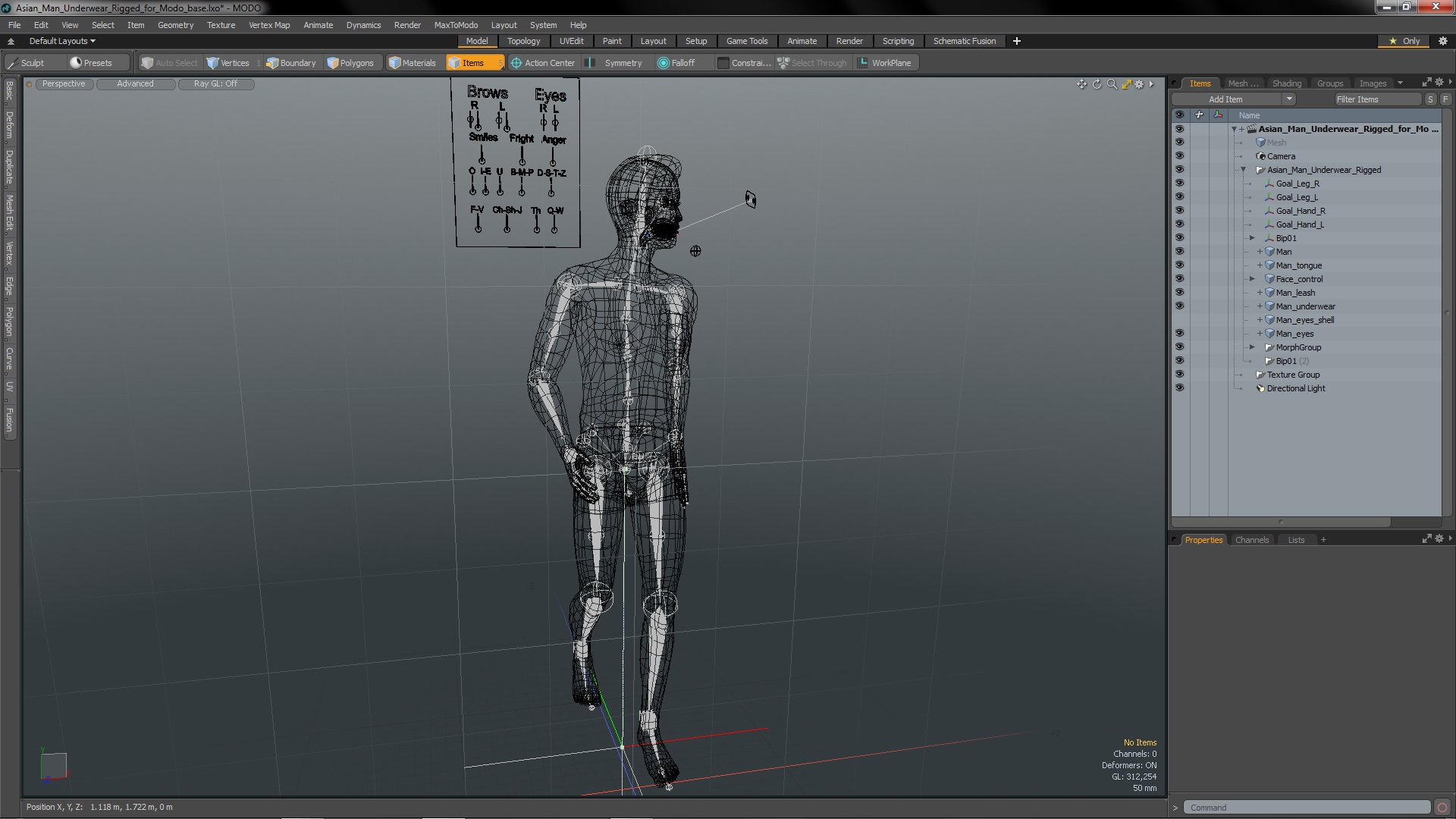Expand the Bip01 child hierarchy
Image resolution: width=1456 pixels, height=819 pixels.
[x=1252, y=238]
